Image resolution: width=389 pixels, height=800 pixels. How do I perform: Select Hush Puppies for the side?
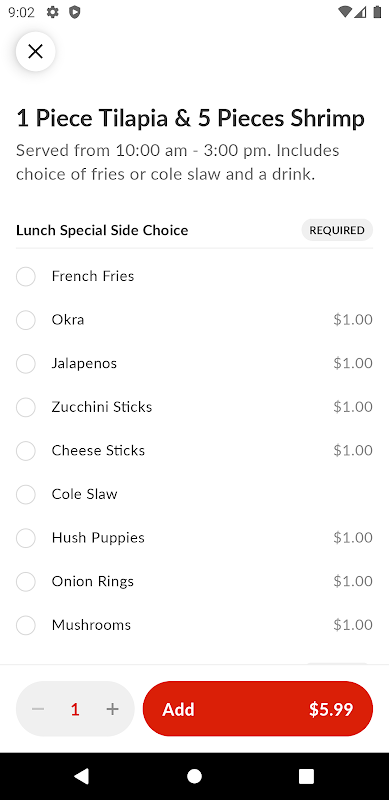pyautogui.click(x=194, y=538)
